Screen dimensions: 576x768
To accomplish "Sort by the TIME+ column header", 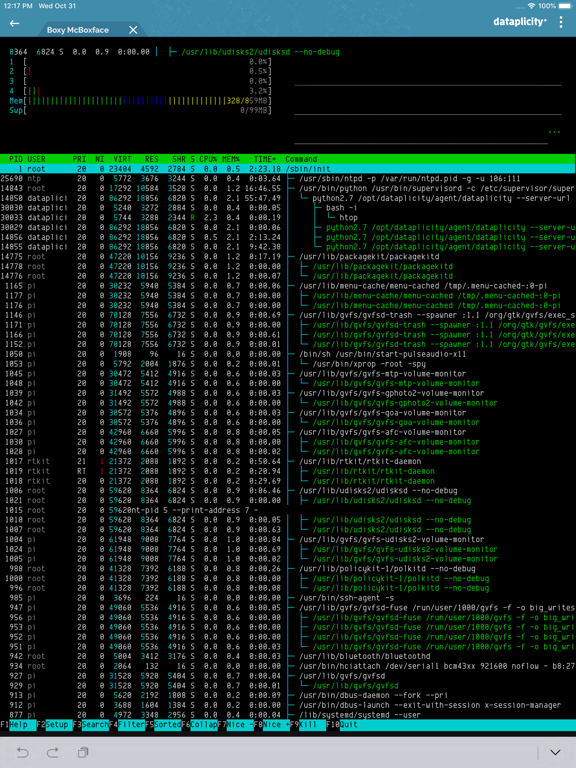I will pos(265,159).
